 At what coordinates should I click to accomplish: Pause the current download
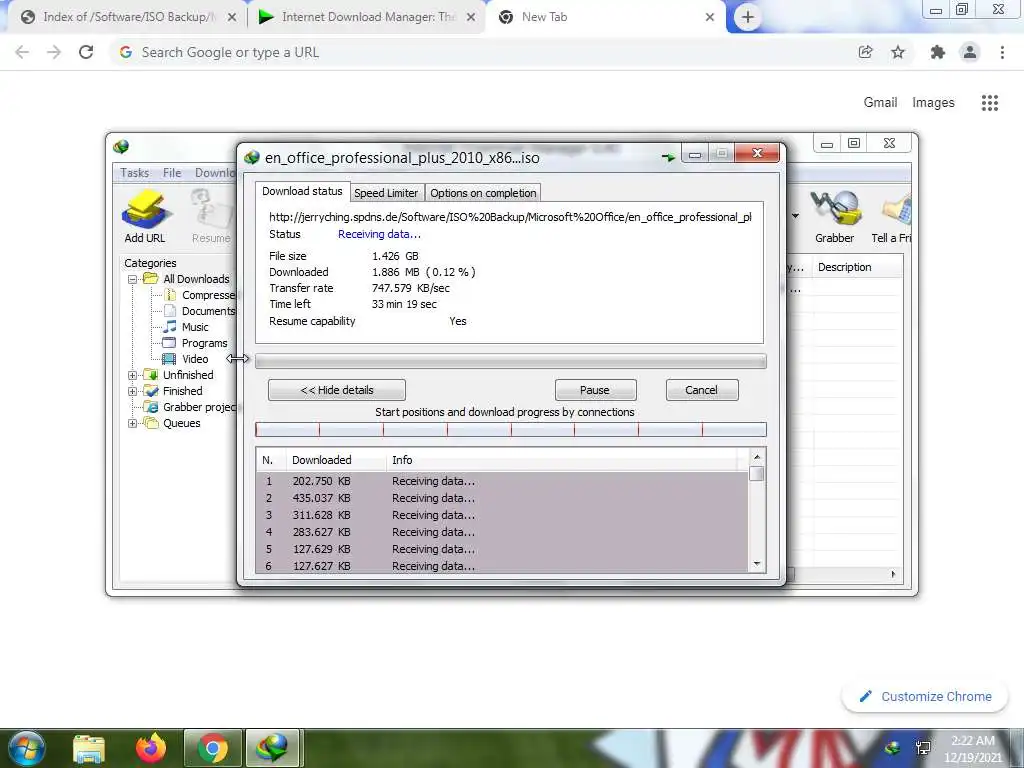point(595,390)
